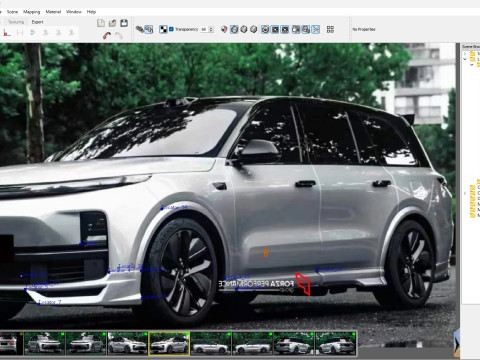Image resolution: width=480 pixels, height=360 pixels.
Task: Select the orange marker on the front door
Action: click(266, 253)
